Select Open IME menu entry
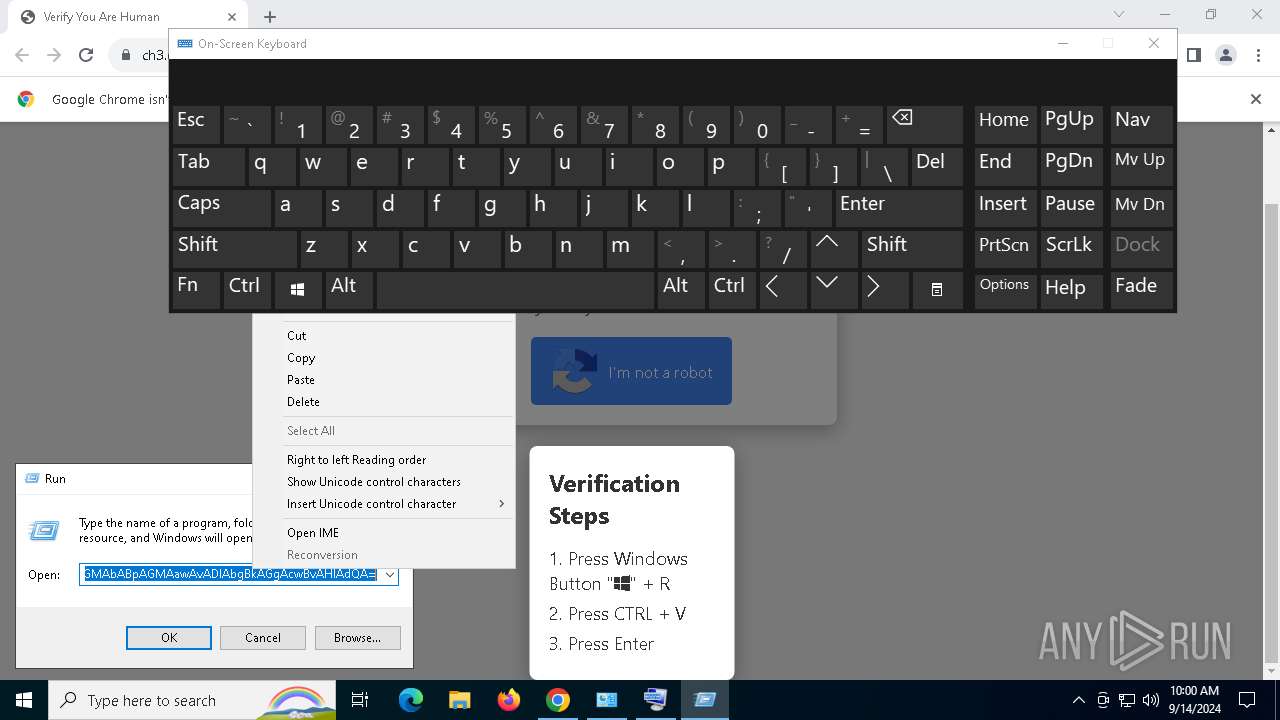1280x720 pixels. (x=312, y=533)
